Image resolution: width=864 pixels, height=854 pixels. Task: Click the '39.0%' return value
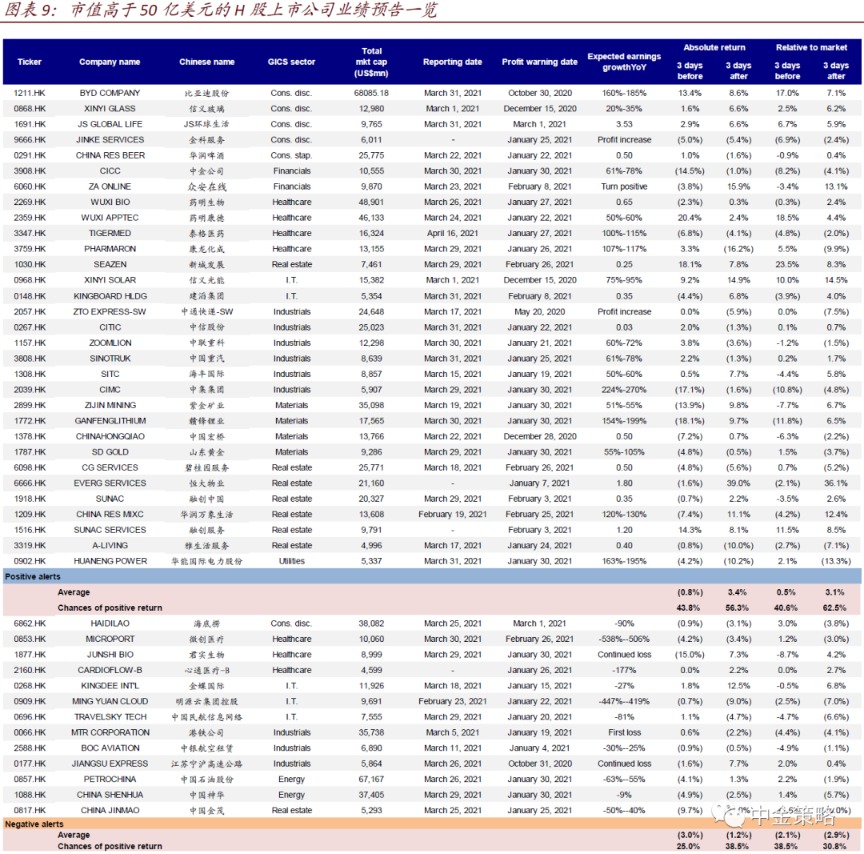click(x=738, y=483)
